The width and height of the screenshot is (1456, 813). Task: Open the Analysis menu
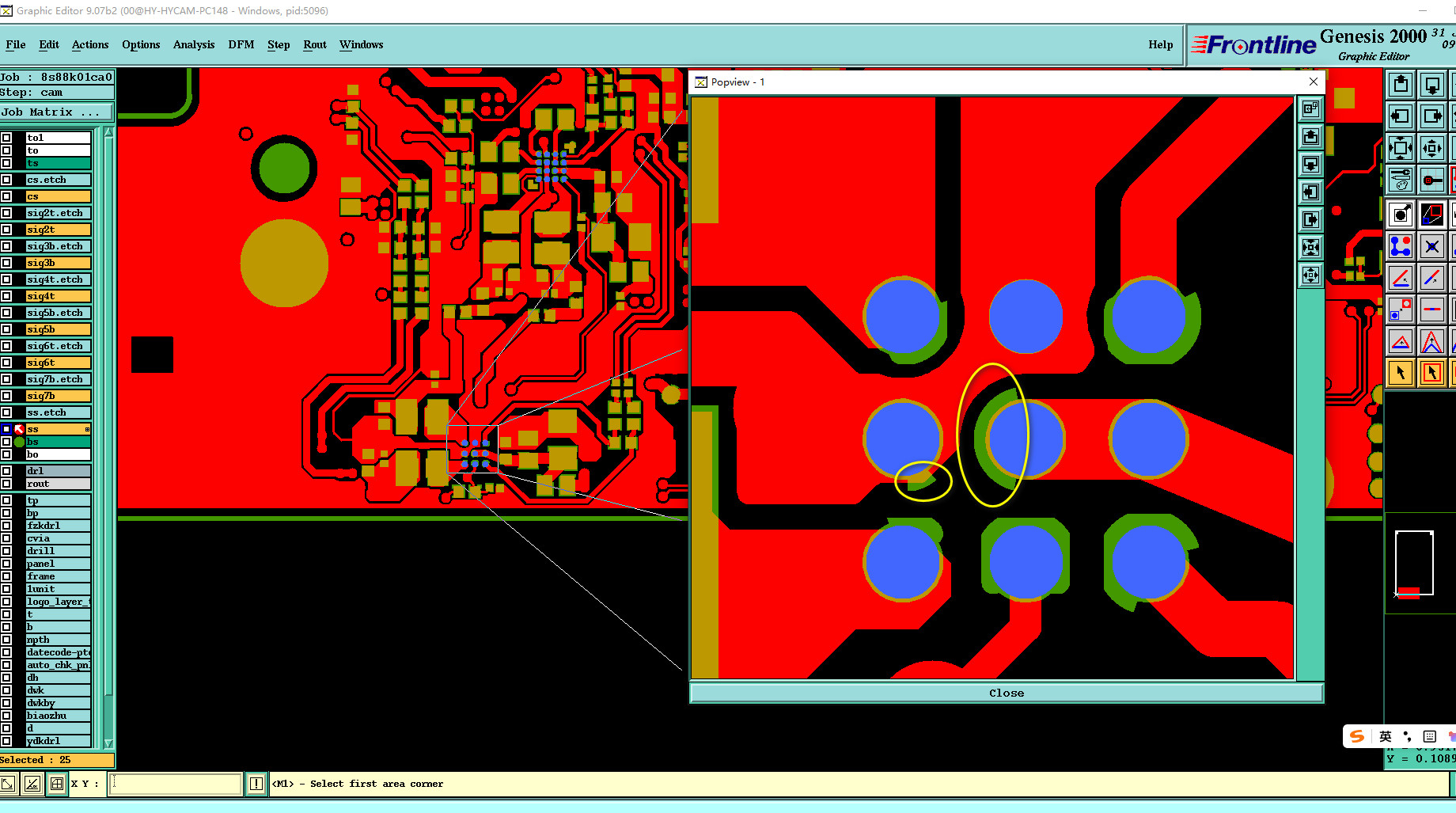click(194, 45)
